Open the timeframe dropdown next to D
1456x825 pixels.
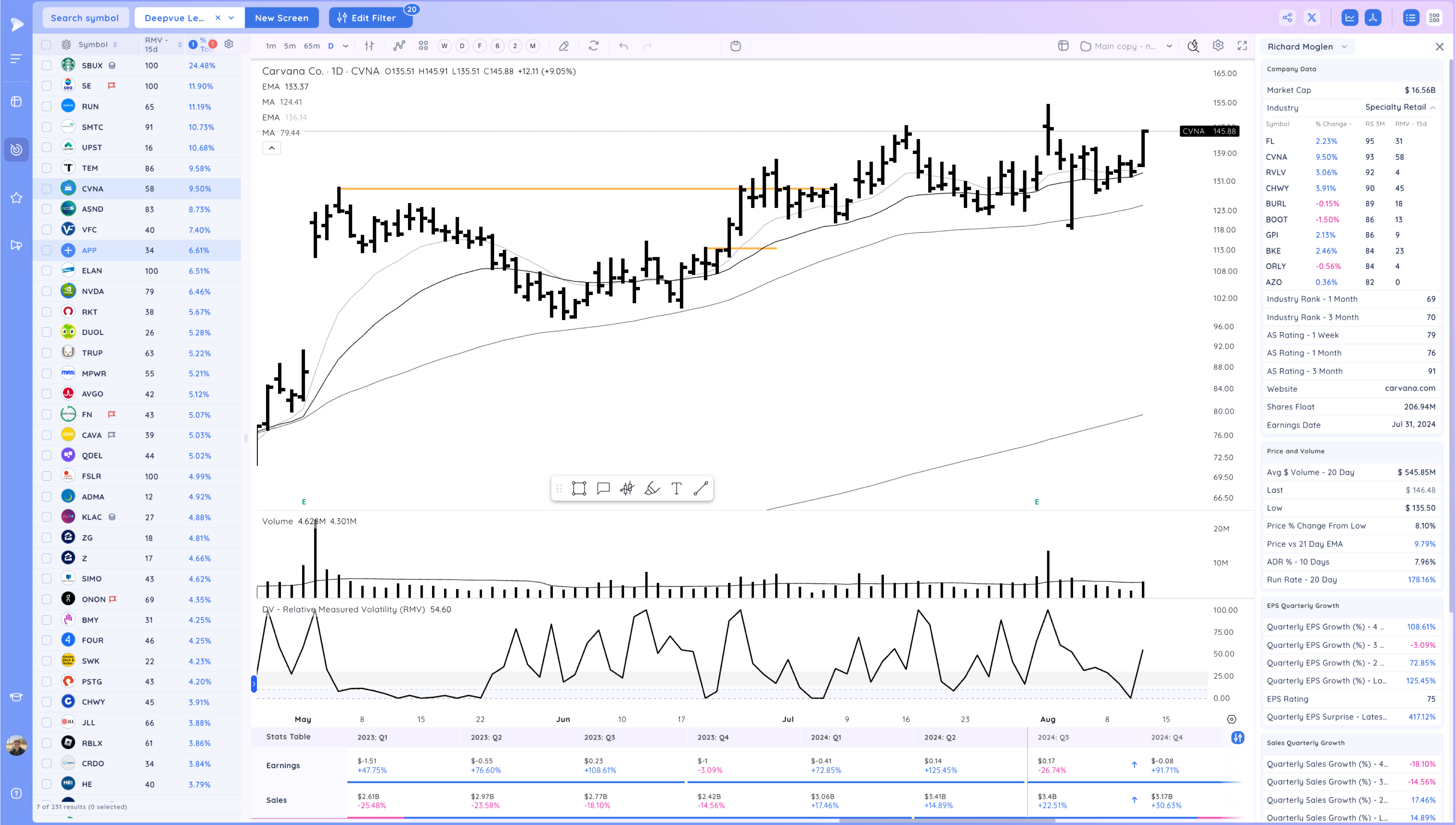click(x=345, y=46)
